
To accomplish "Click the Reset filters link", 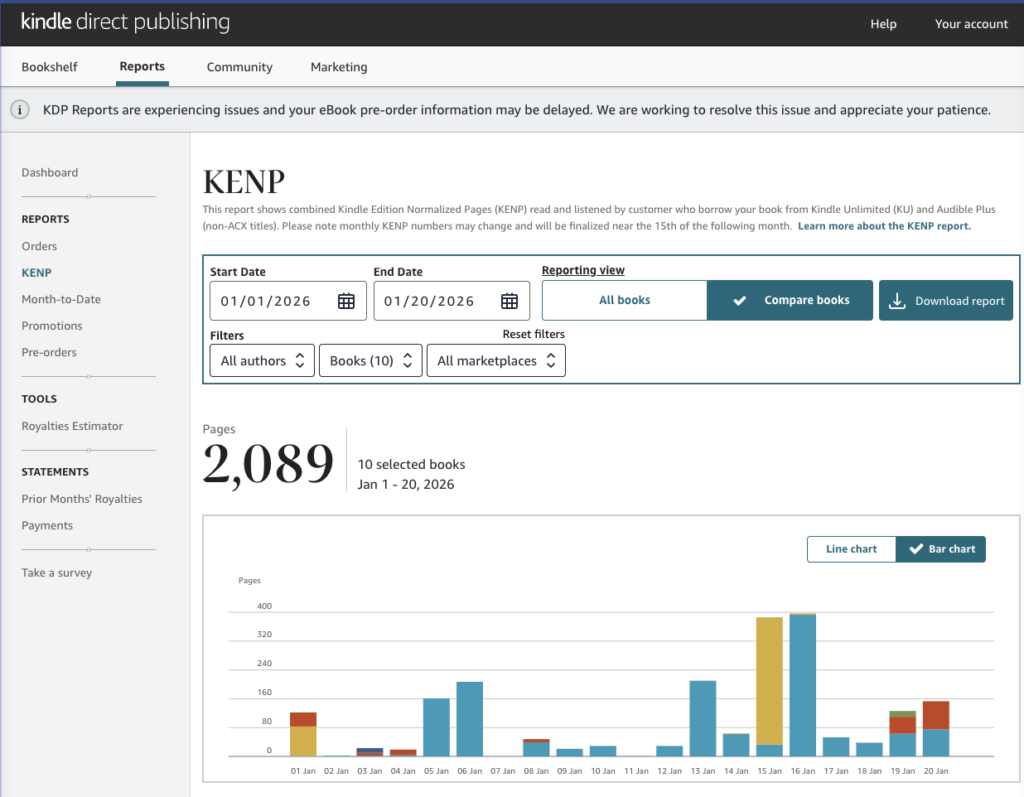I will coord(533,334).
